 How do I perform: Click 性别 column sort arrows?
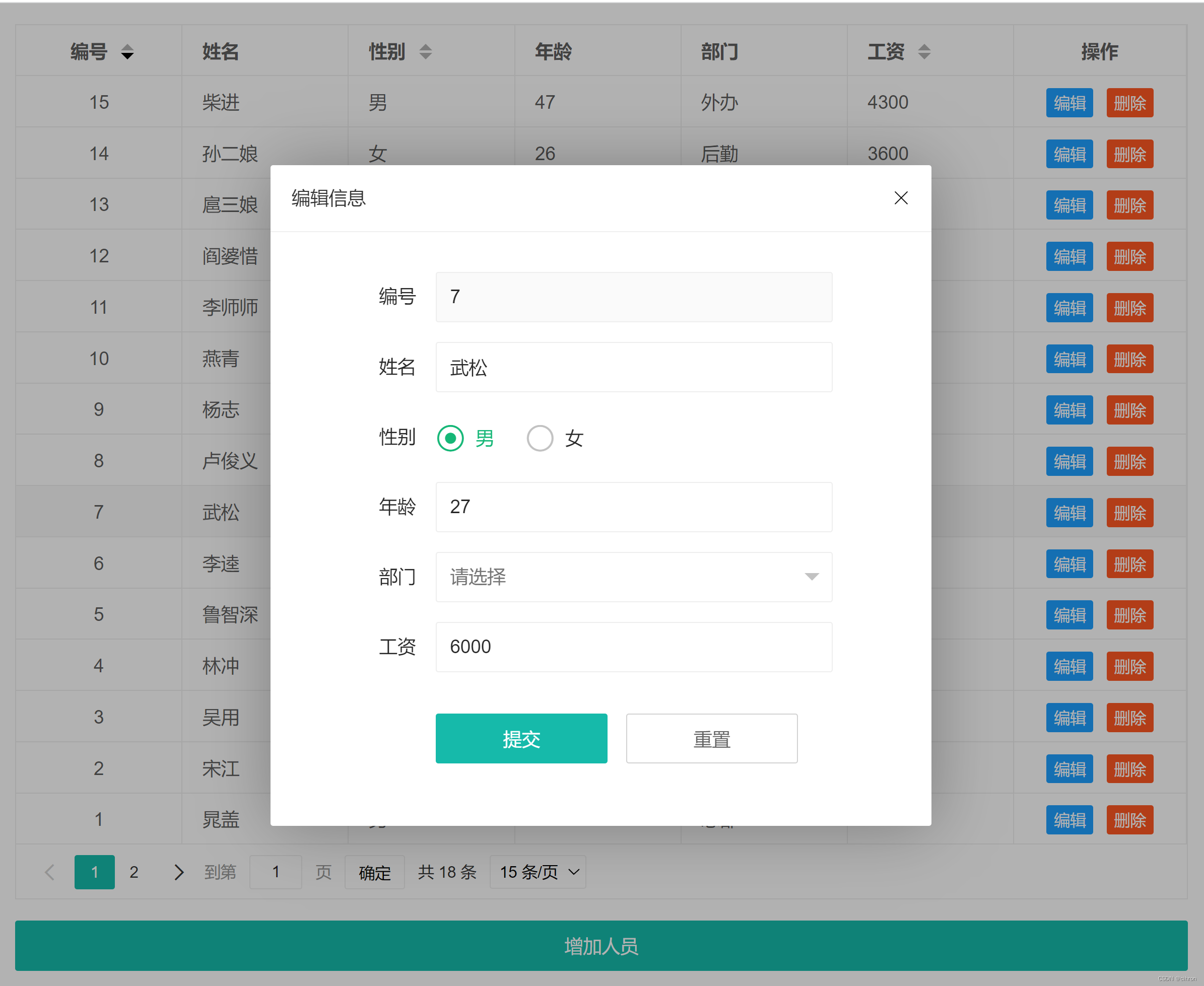point(426,52)
